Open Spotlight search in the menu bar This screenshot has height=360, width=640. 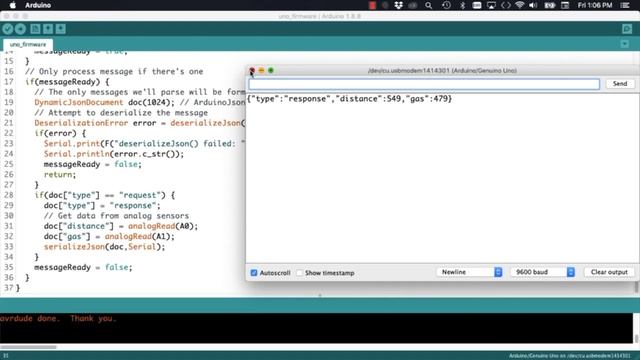click(x=428, y=5)
